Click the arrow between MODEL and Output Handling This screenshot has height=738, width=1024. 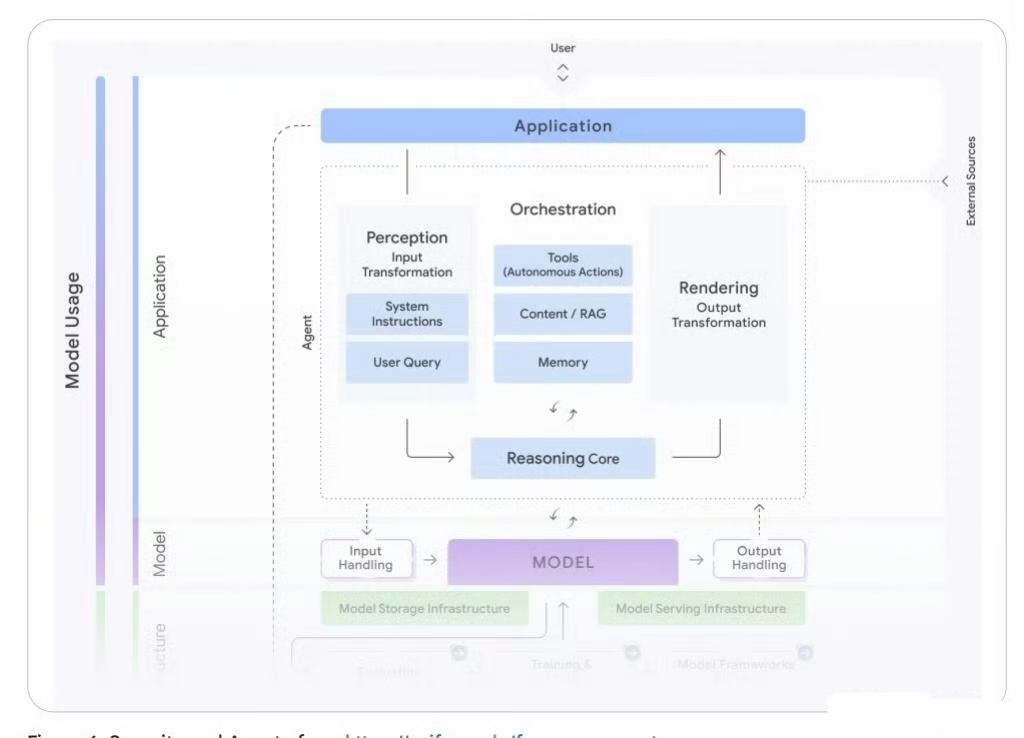click(696, 560)
